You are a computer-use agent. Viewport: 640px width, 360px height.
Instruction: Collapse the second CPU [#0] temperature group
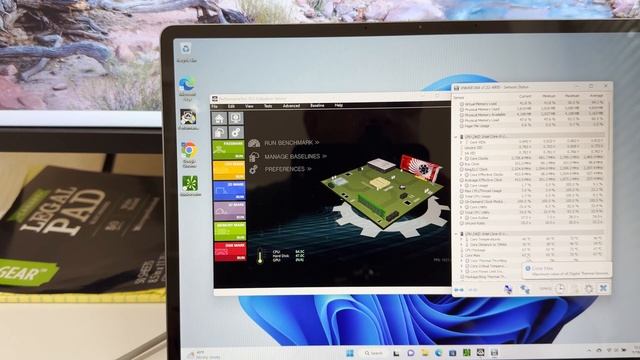(x=457, y=234)
